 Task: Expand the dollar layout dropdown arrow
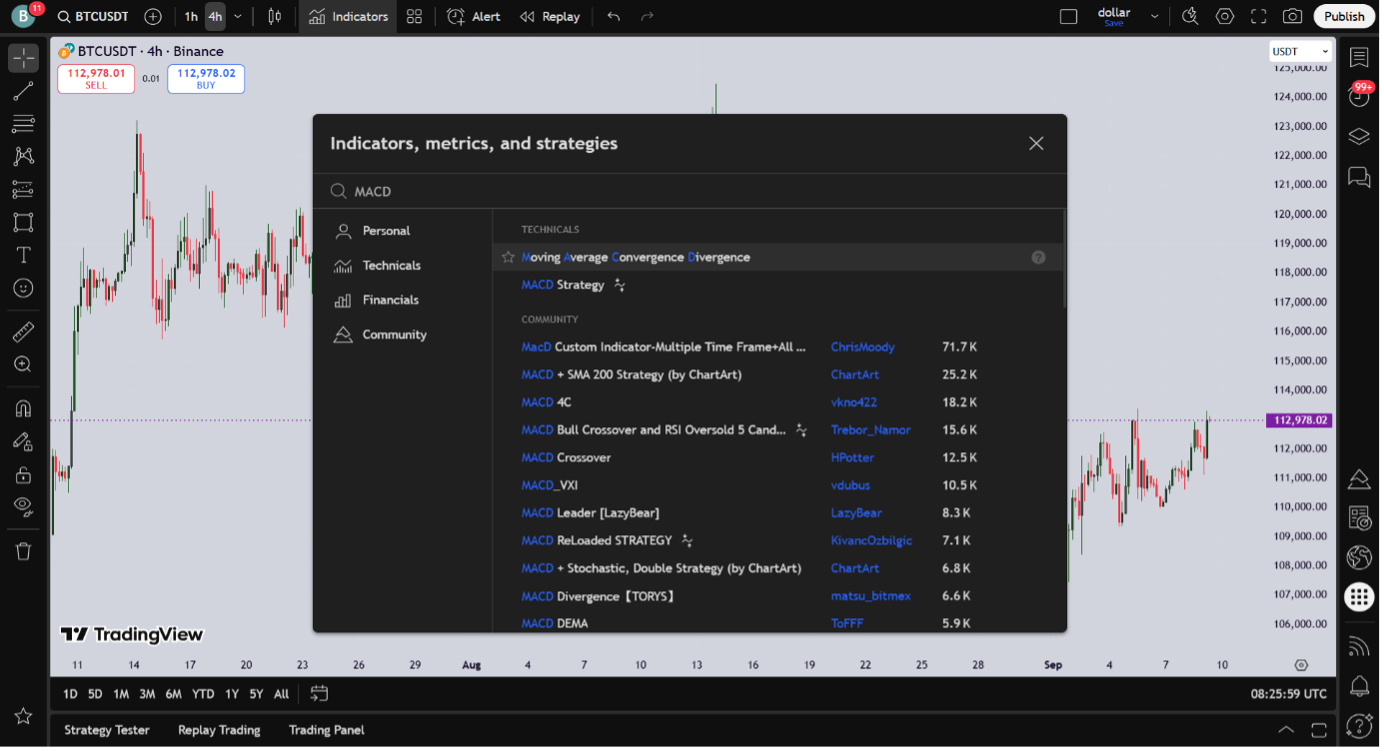coord(1155,16)
